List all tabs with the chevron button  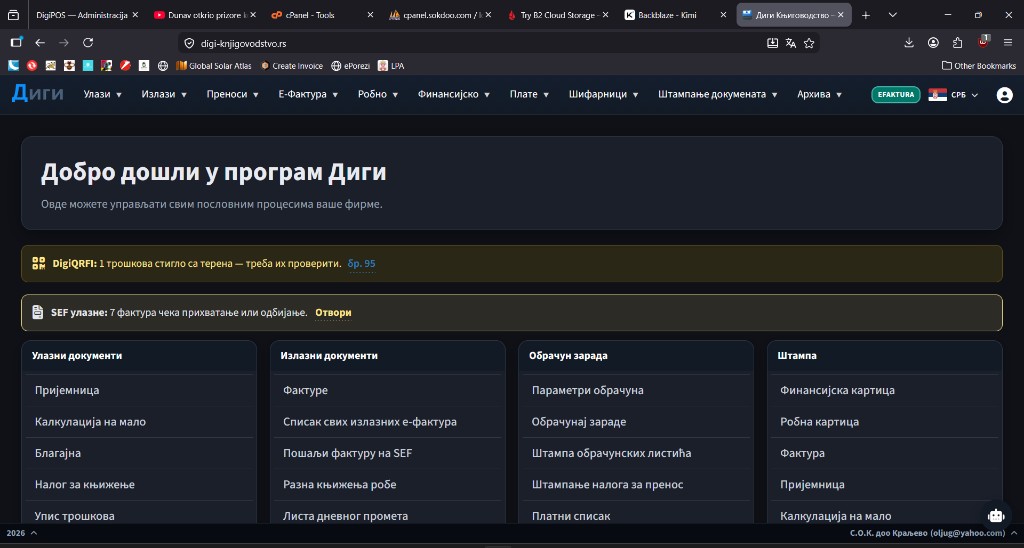click(893, 15)
